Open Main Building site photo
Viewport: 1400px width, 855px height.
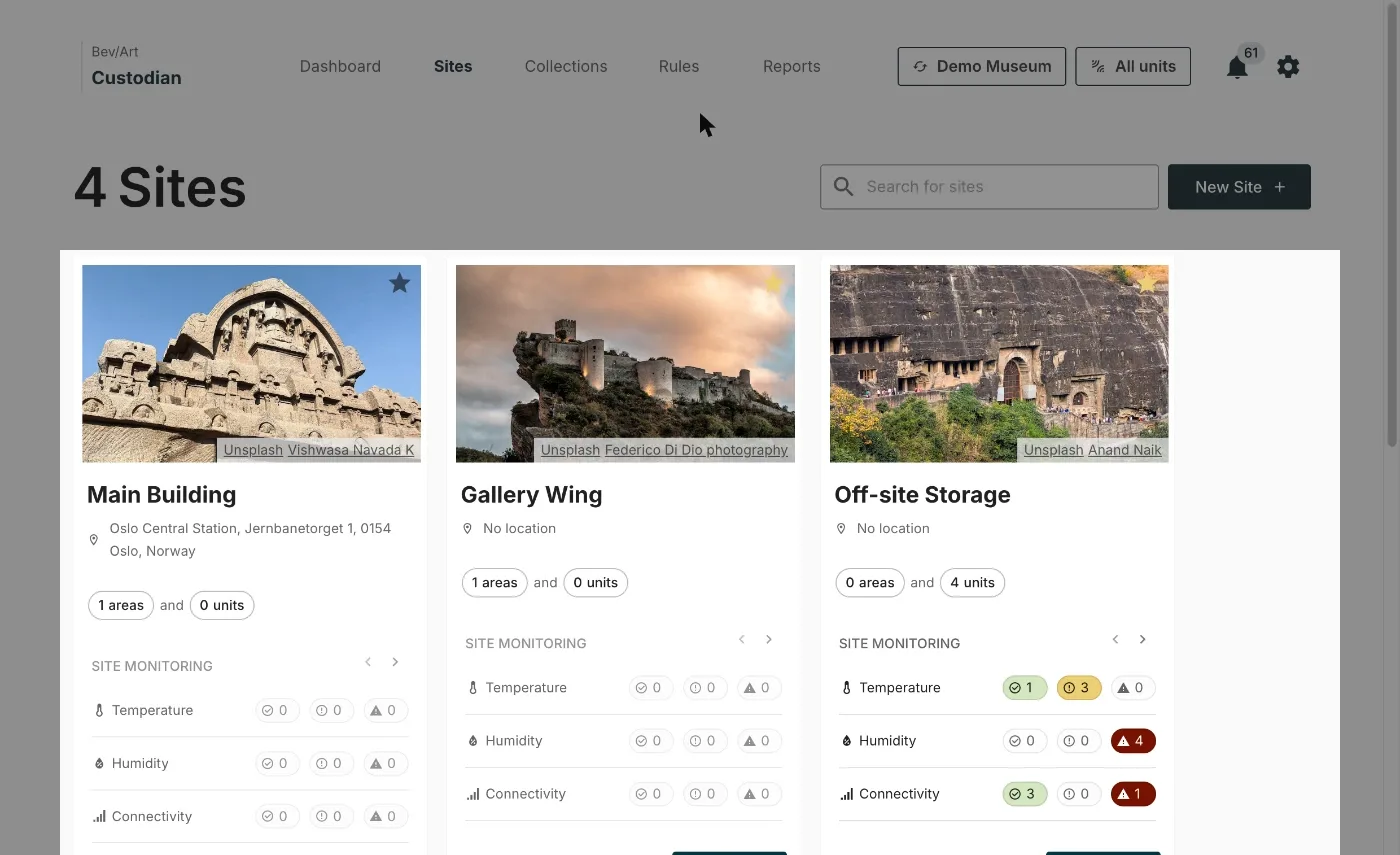(x=251, y=363)
